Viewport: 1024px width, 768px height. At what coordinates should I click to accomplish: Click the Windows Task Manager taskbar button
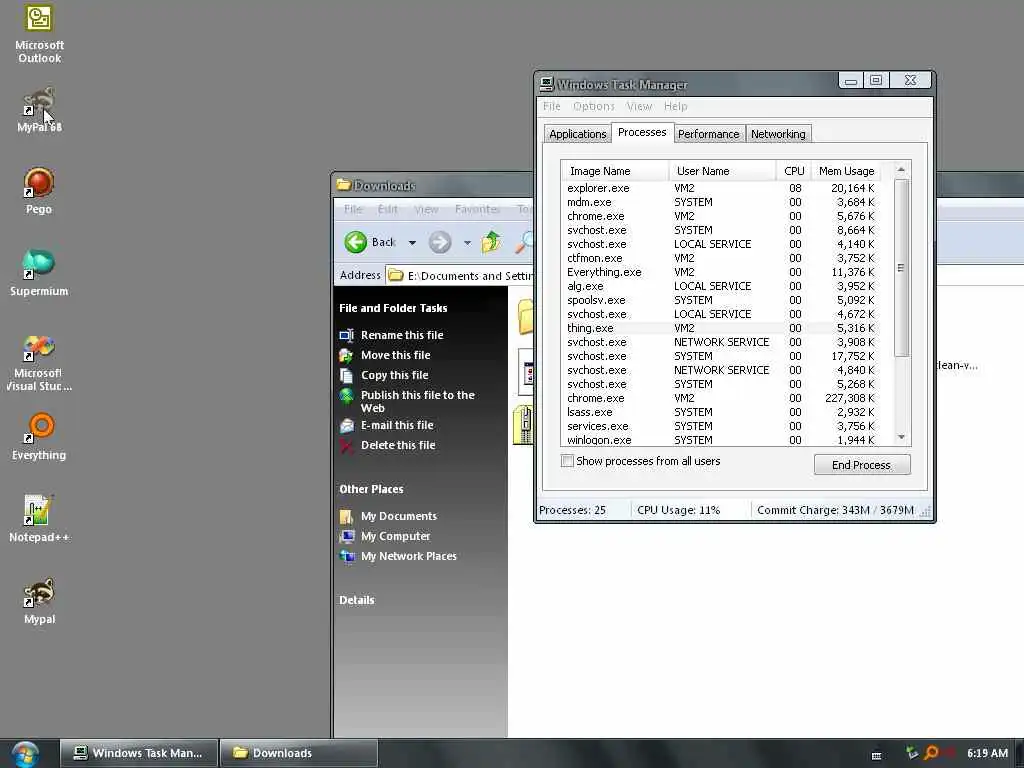[140, 753]
